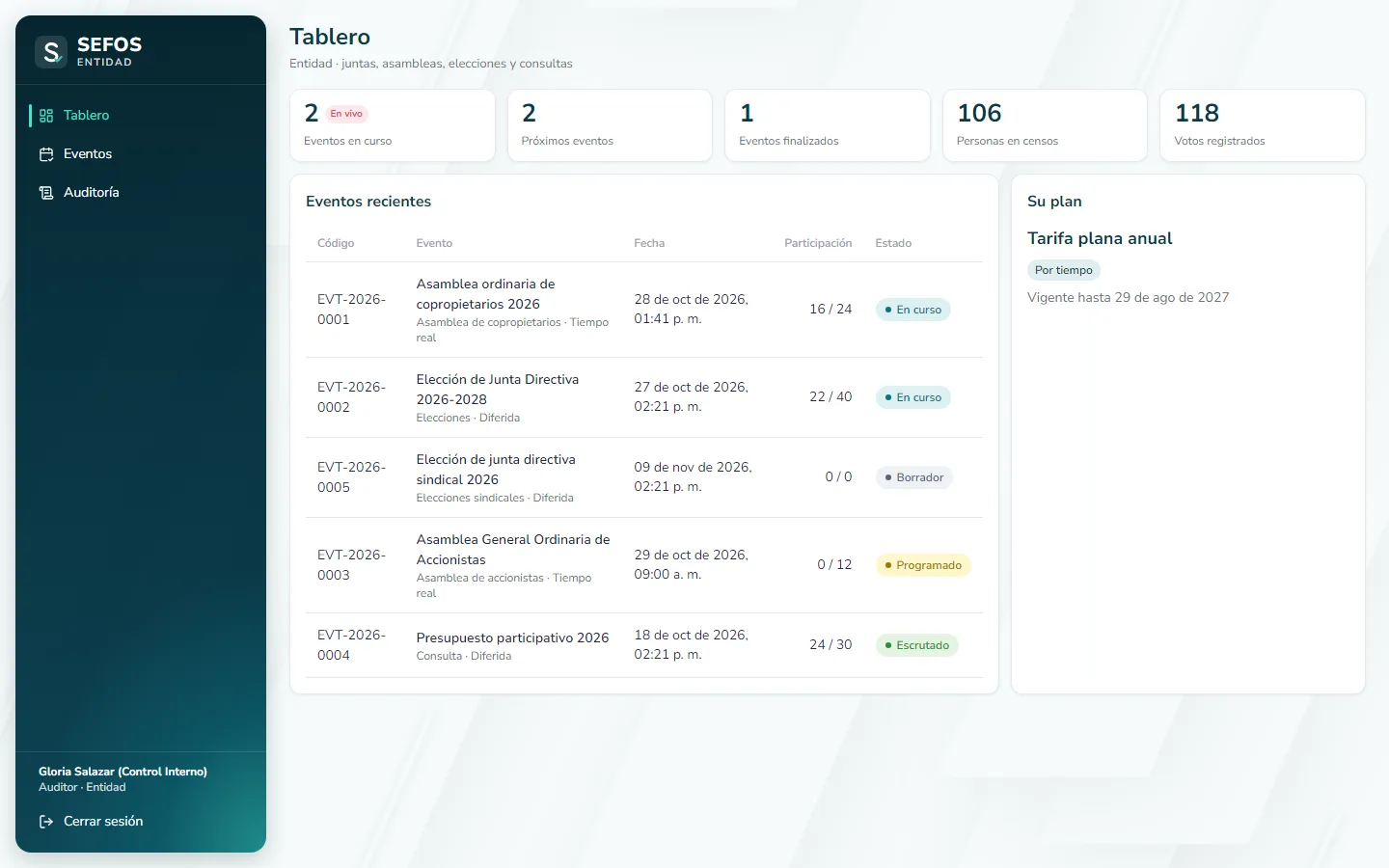The width and height of the screenshot is (1389, 868).
Task: Click the Auditoría log icon
Action: coord(46,193)
